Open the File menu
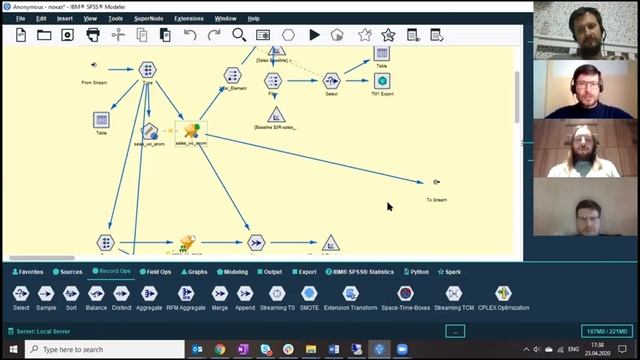 click(20, 19)
